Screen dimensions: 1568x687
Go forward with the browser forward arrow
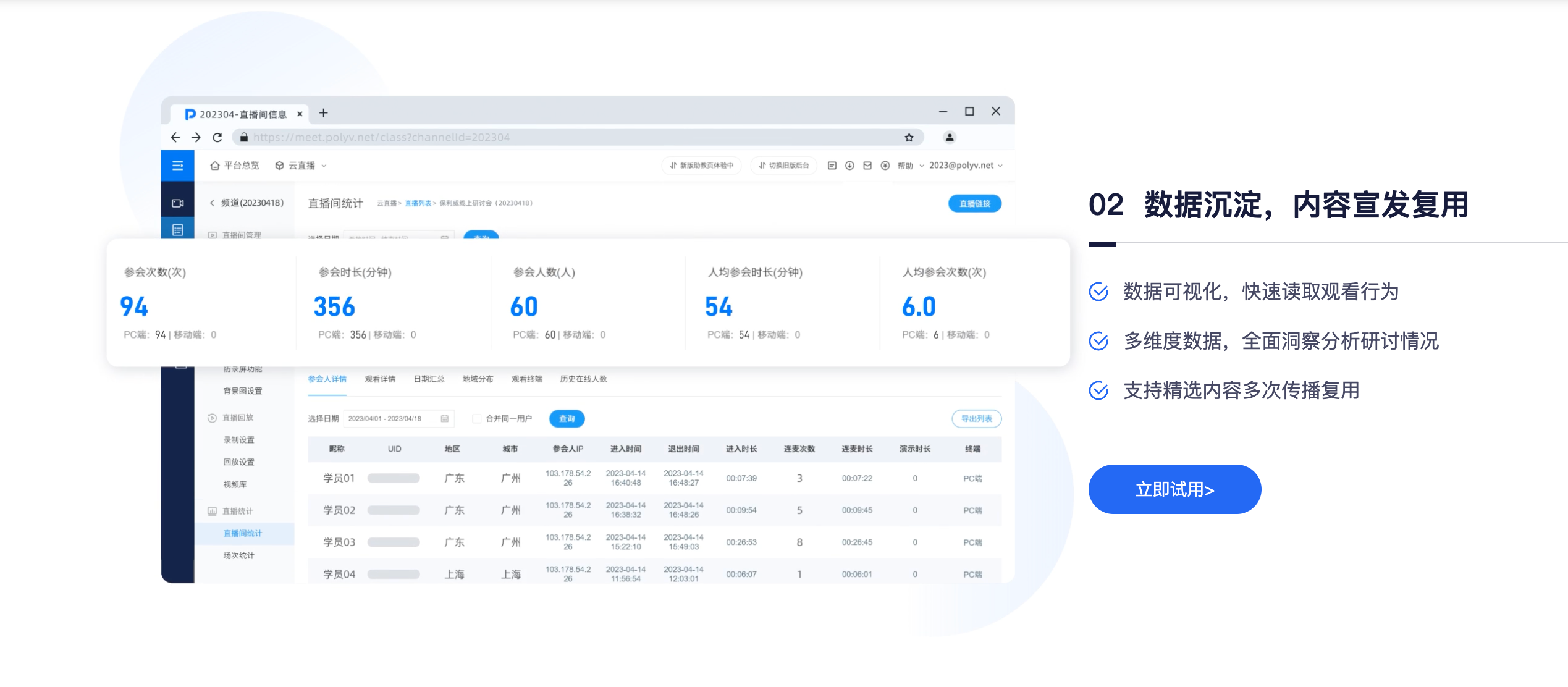[196, 137]
